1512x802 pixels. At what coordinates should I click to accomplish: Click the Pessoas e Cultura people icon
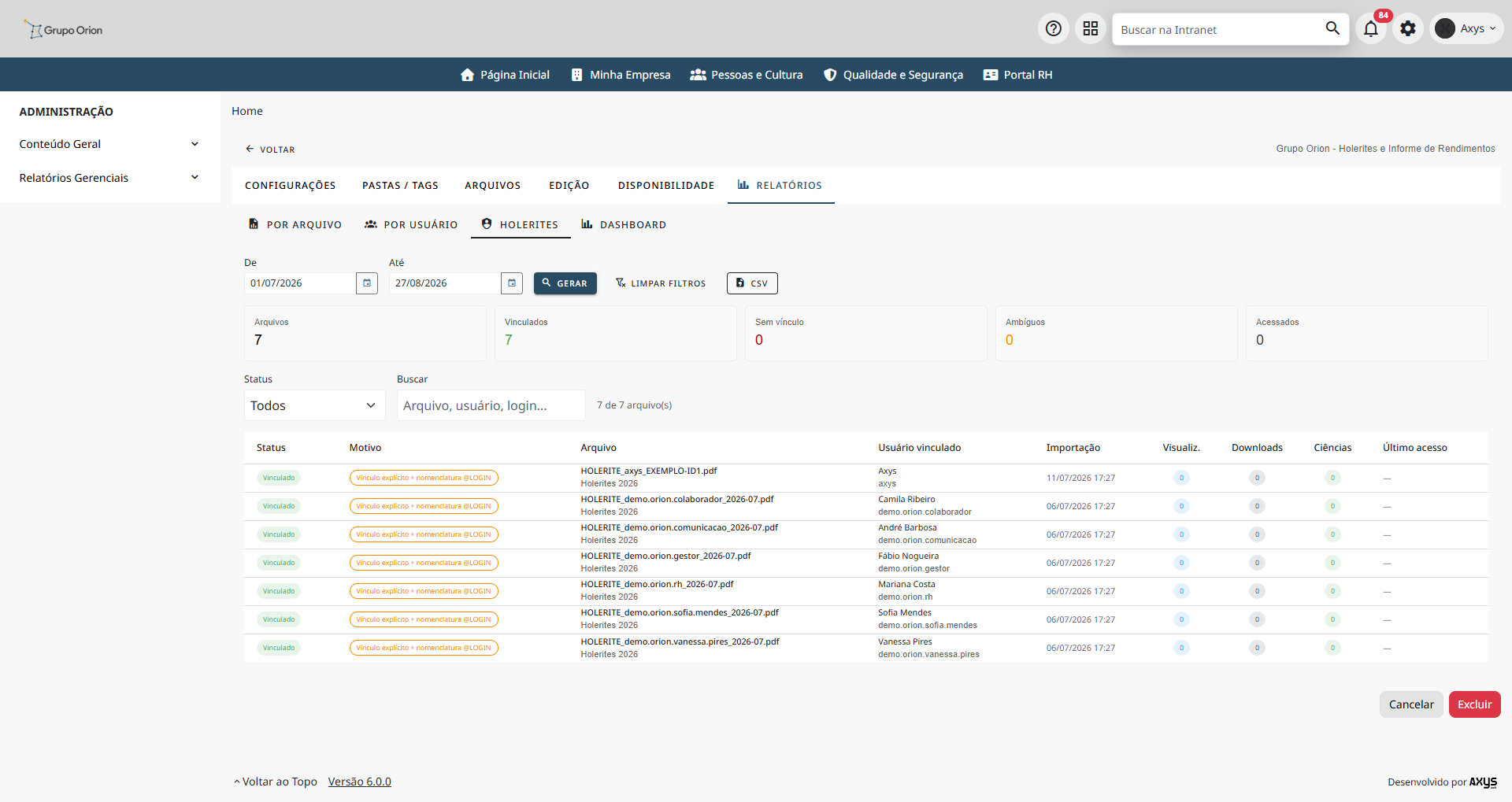click(698, 75)
